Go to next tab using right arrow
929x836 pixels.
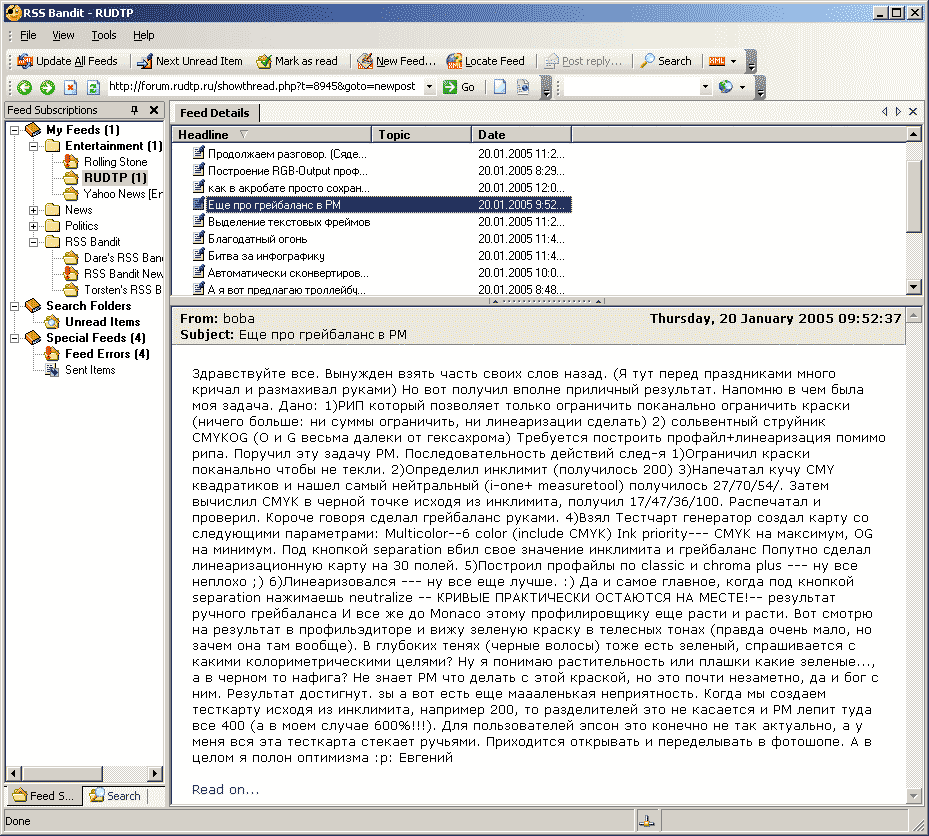898,111
